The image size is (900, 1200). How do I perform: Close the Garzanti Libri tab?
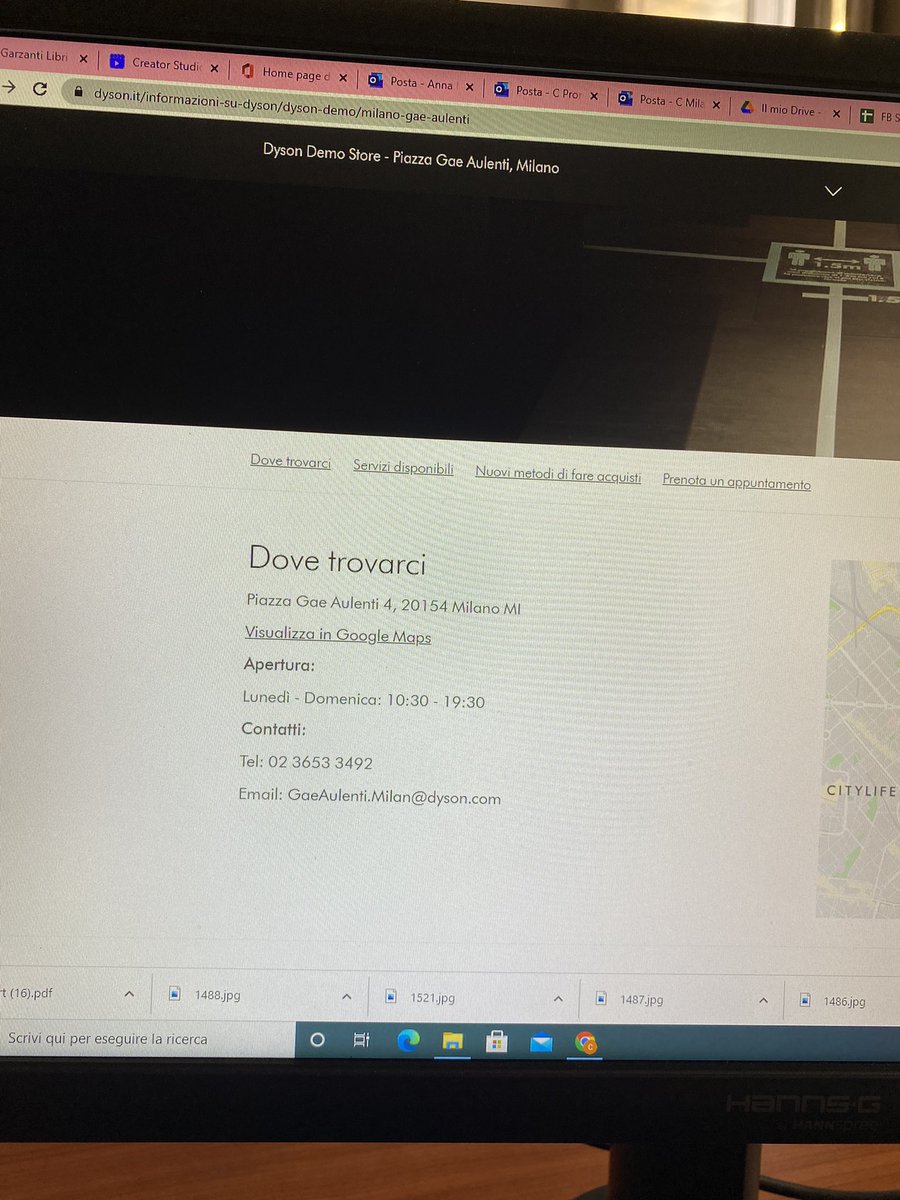83,58
